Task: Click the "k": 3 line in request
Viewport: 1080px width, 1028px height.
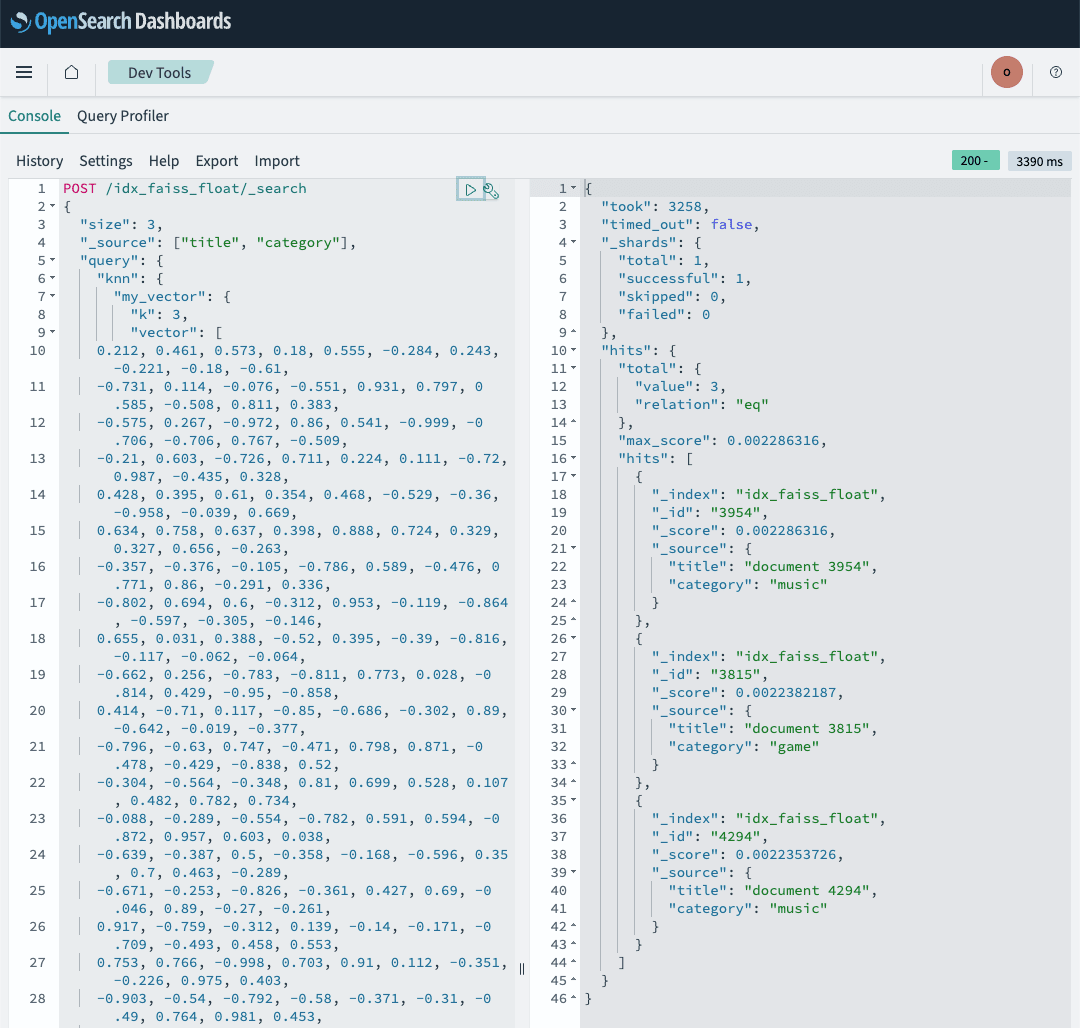Action: coord(159,315)
